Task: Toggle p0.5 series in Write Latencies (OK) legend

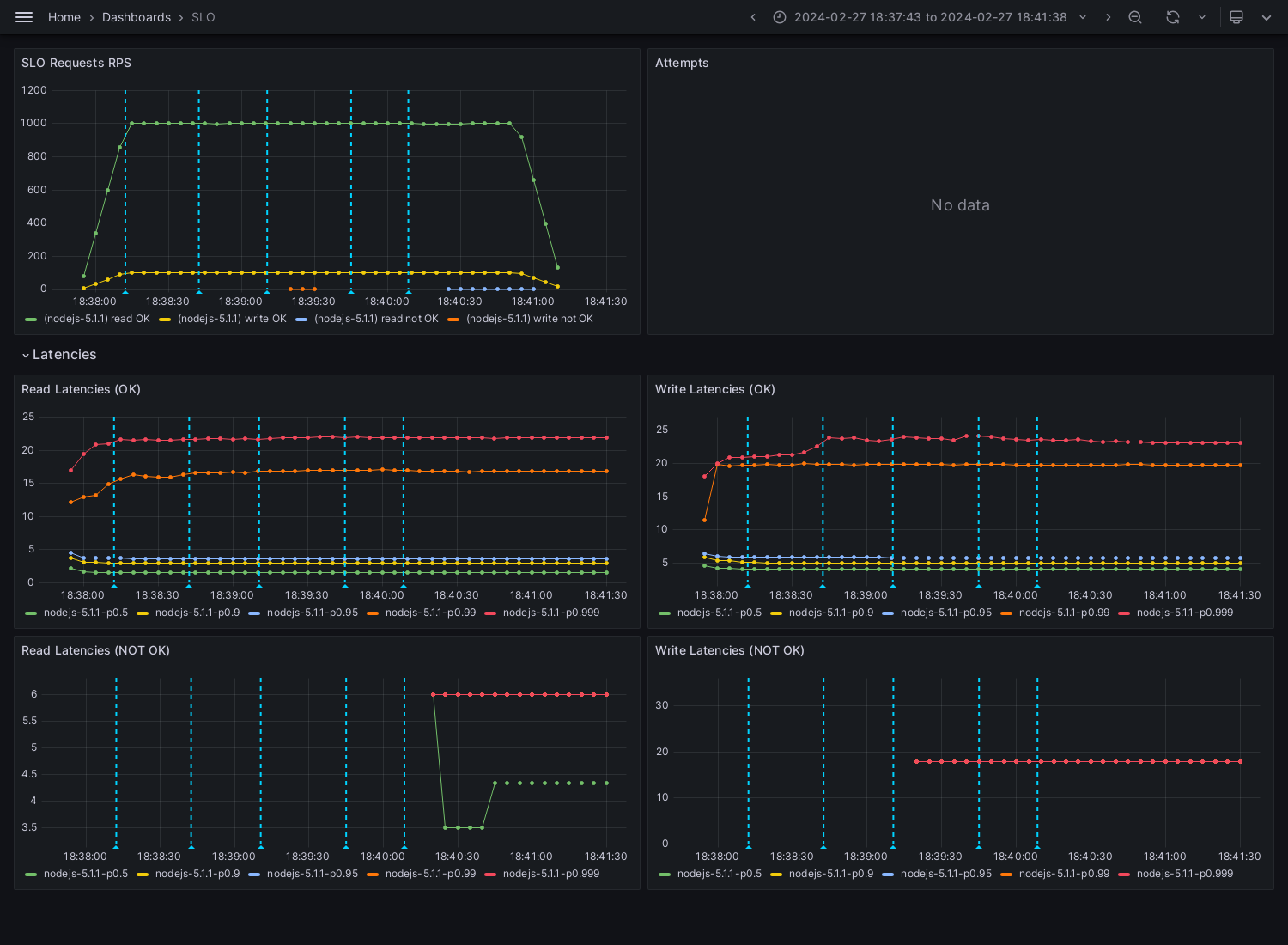Action: (x=720, y=613)
